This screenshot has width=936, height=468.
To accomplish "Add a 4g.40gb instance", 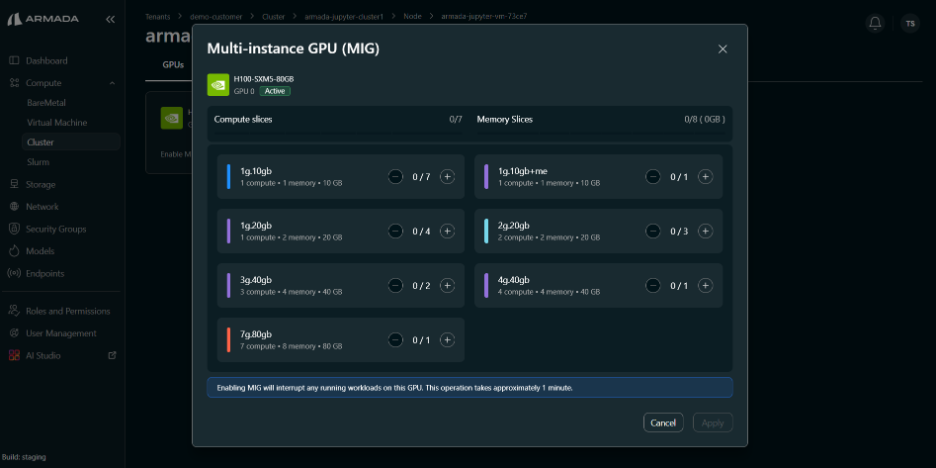I will 705,285.
